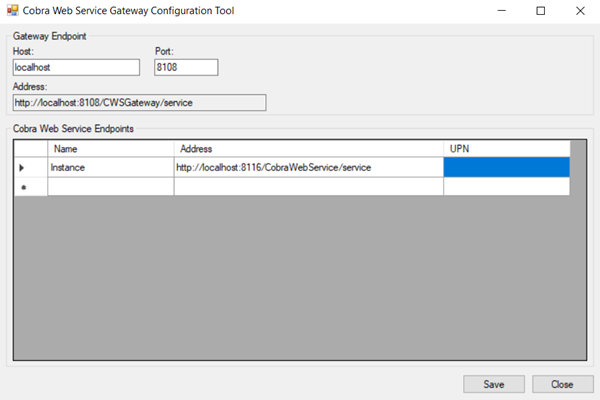
Task: Click the highlighted UPN cell of Instance
Action: [506, 167]
